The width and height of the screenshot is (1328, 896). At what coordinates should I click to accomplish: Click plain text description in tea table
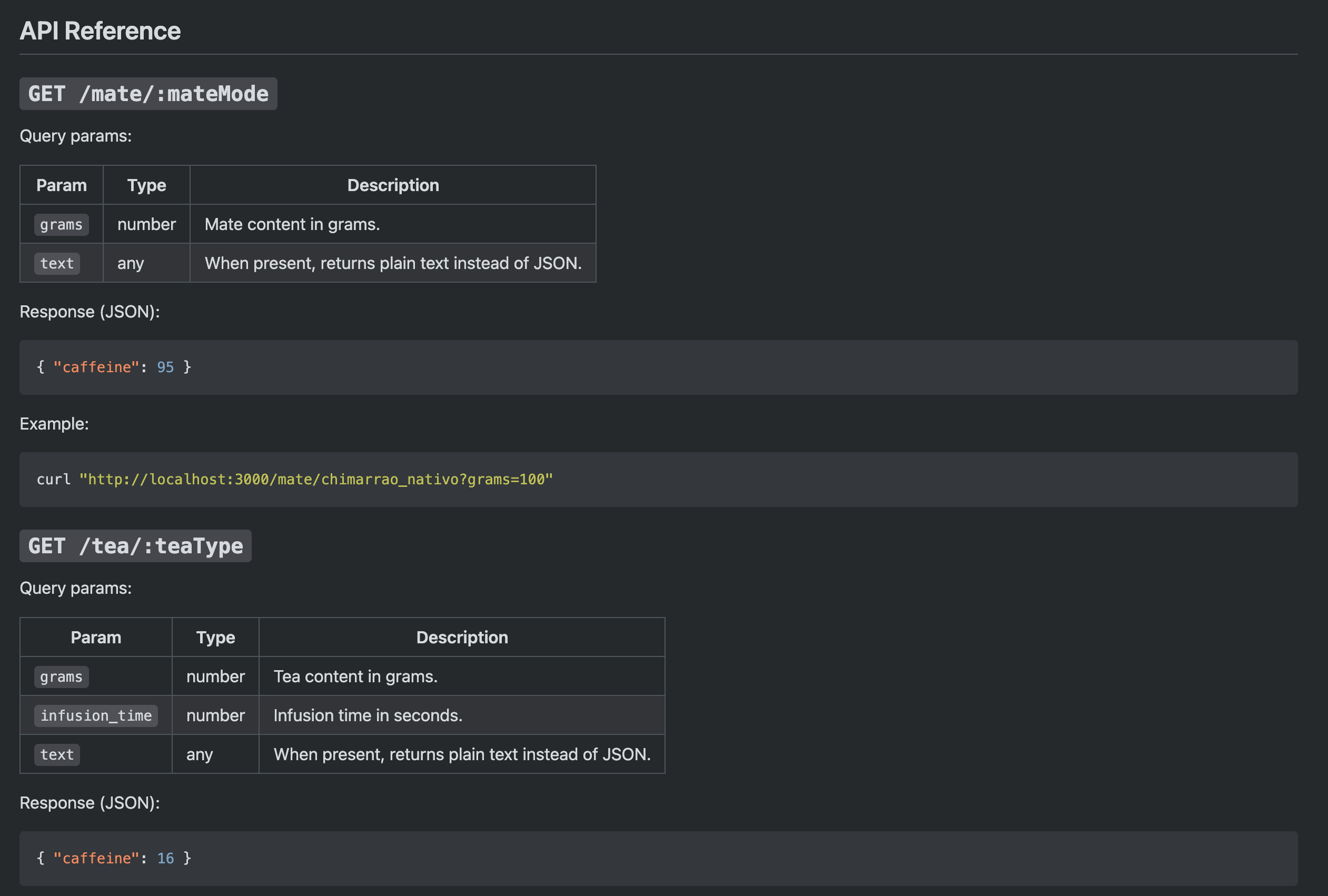click(x=462, y=754)
